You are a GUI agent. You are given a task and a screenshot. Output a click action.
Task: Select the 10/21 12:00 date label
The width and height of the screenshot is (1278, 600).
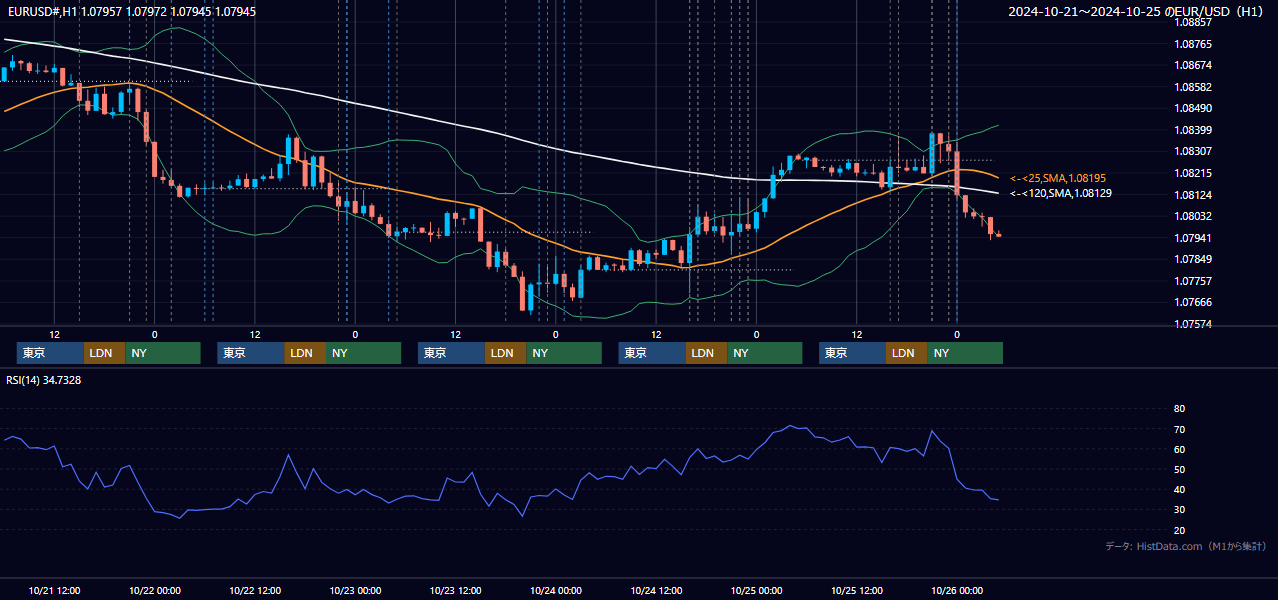(x=54, y=590)
